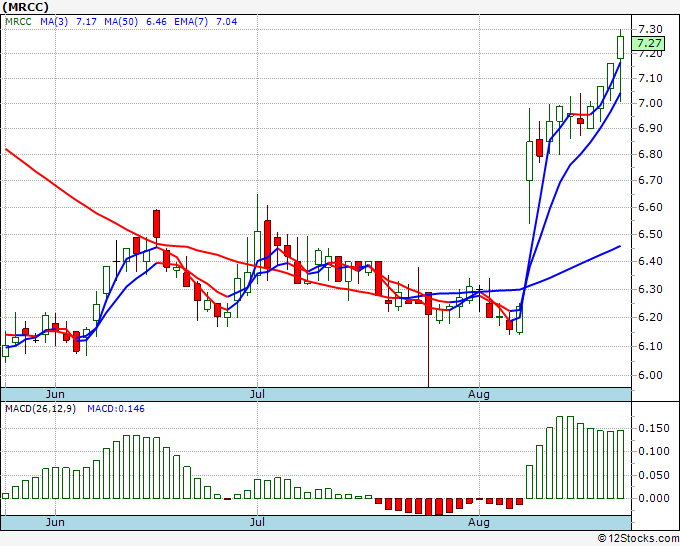Screen dimensions: 680x546
Task: Click the red candle with long wick below 6.00
Action: [428, 304]
